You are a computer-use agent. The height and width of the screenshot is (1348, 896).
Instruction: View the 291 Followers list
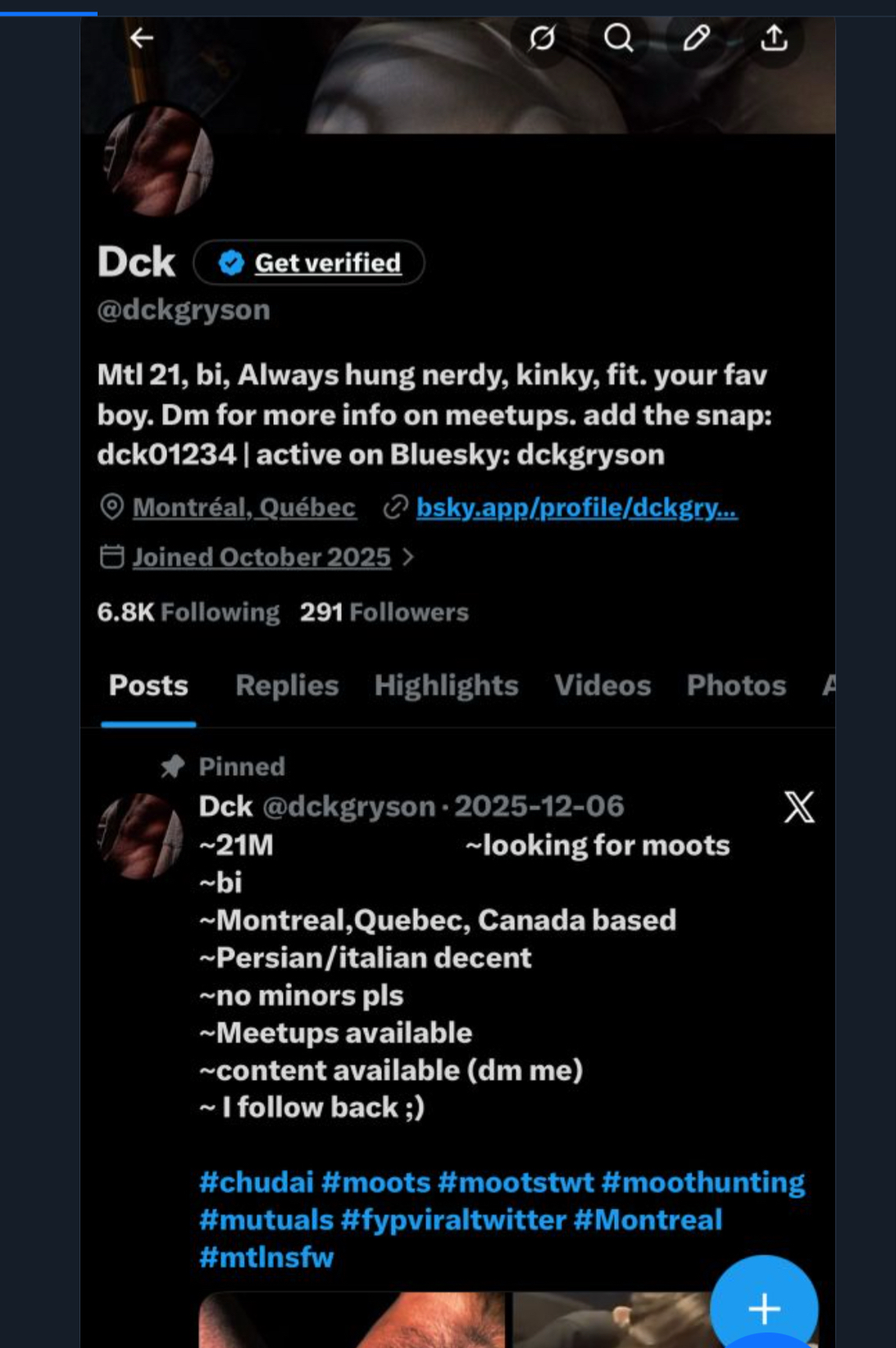[384, 613]
